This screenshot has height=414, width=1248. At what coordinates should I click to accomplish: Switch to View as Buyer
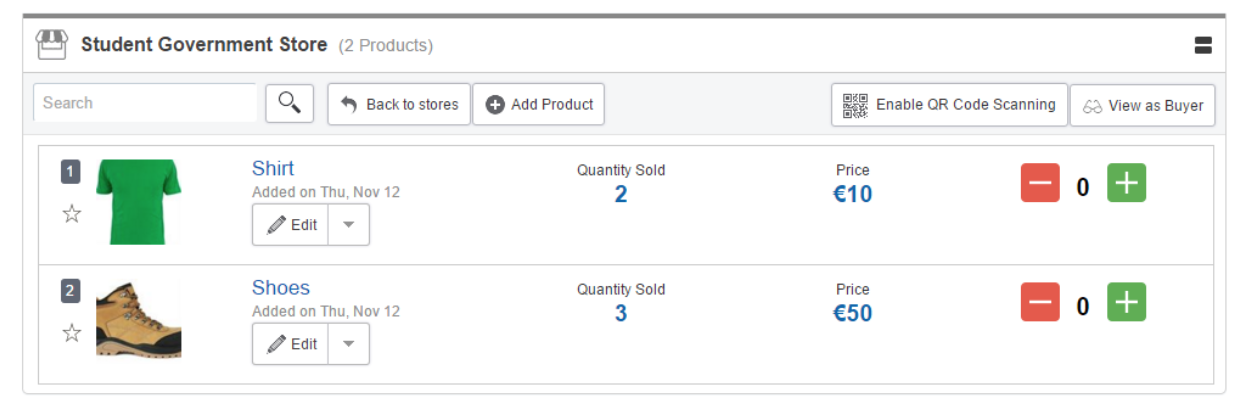pos(1143,105)
